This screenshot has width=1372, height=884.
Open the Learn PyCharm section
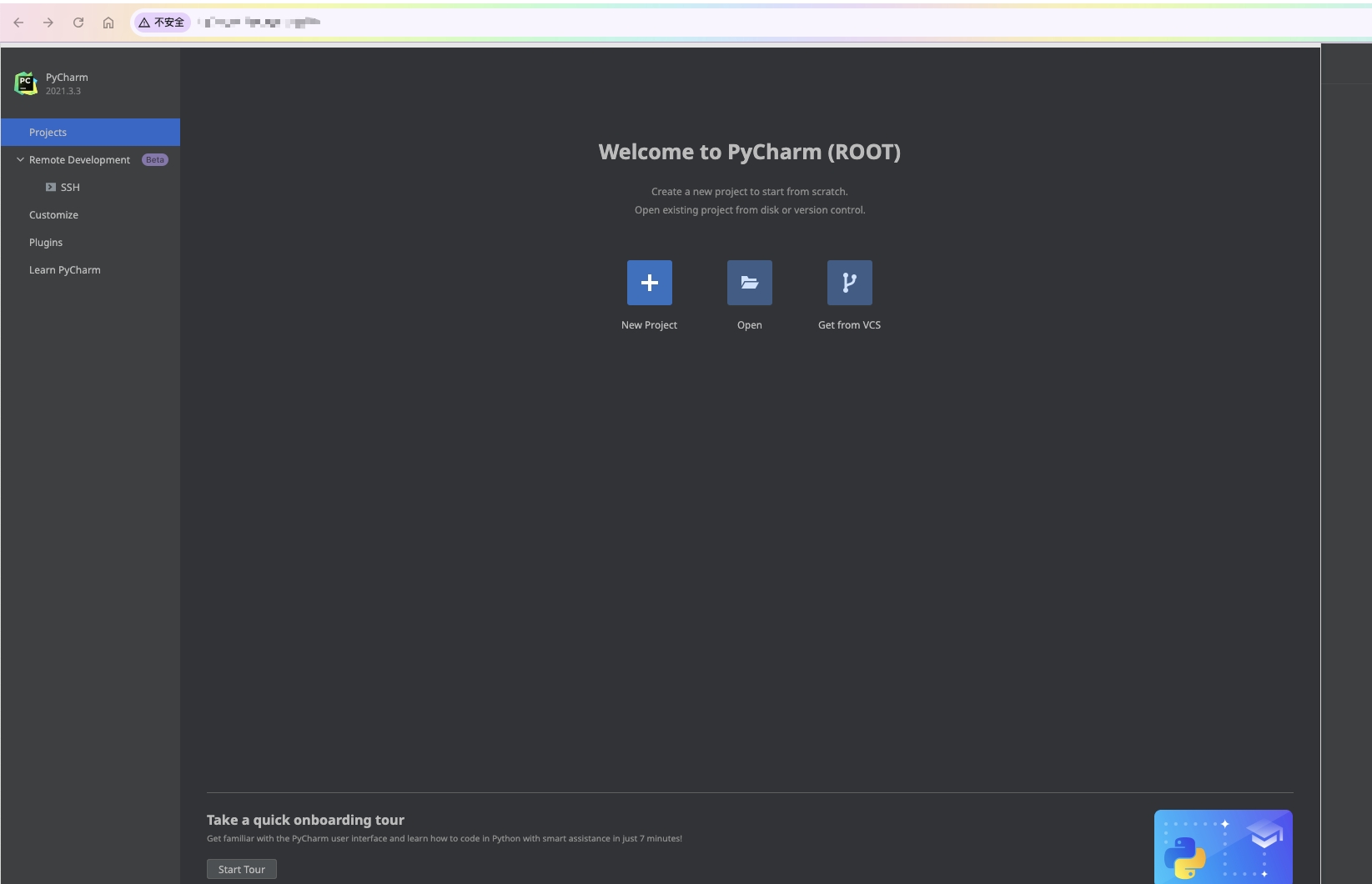[65, 270]
